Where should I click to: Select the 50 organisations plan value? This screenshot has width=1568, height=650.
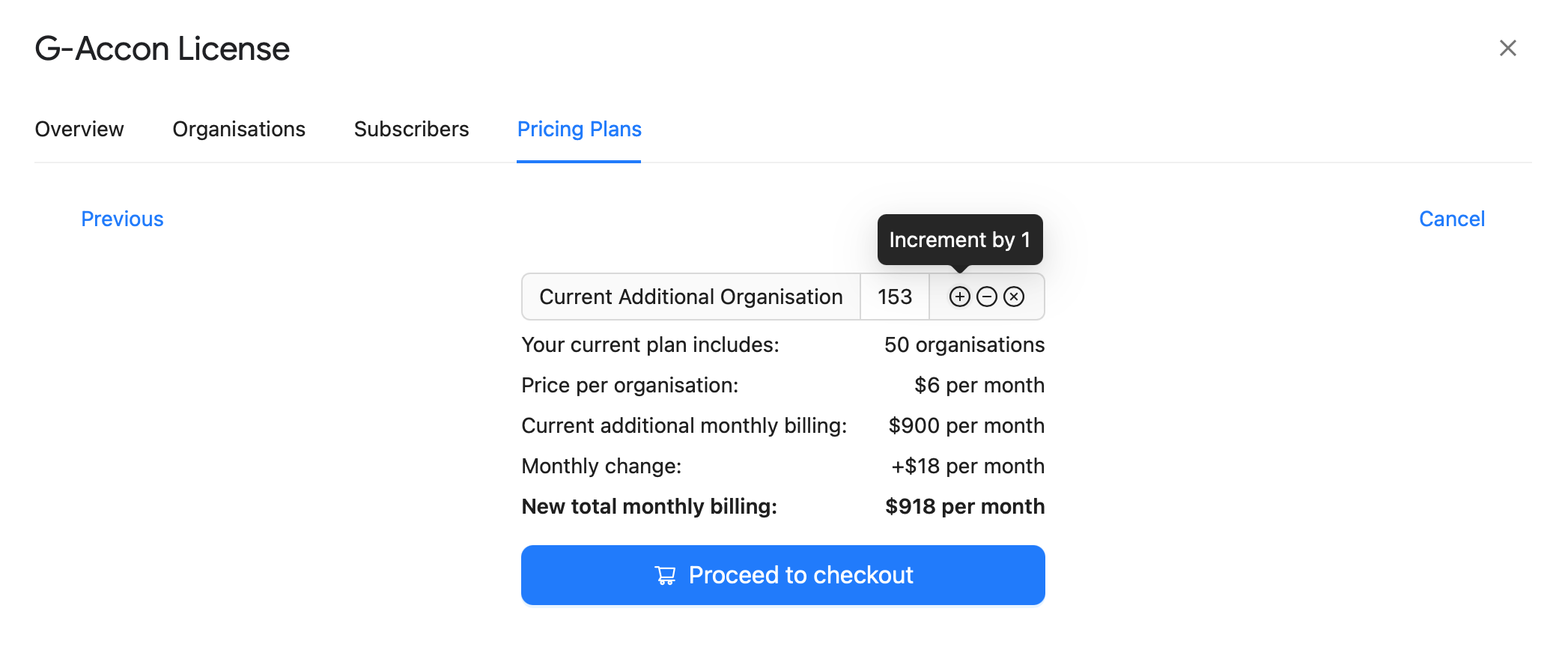point(964,344)
